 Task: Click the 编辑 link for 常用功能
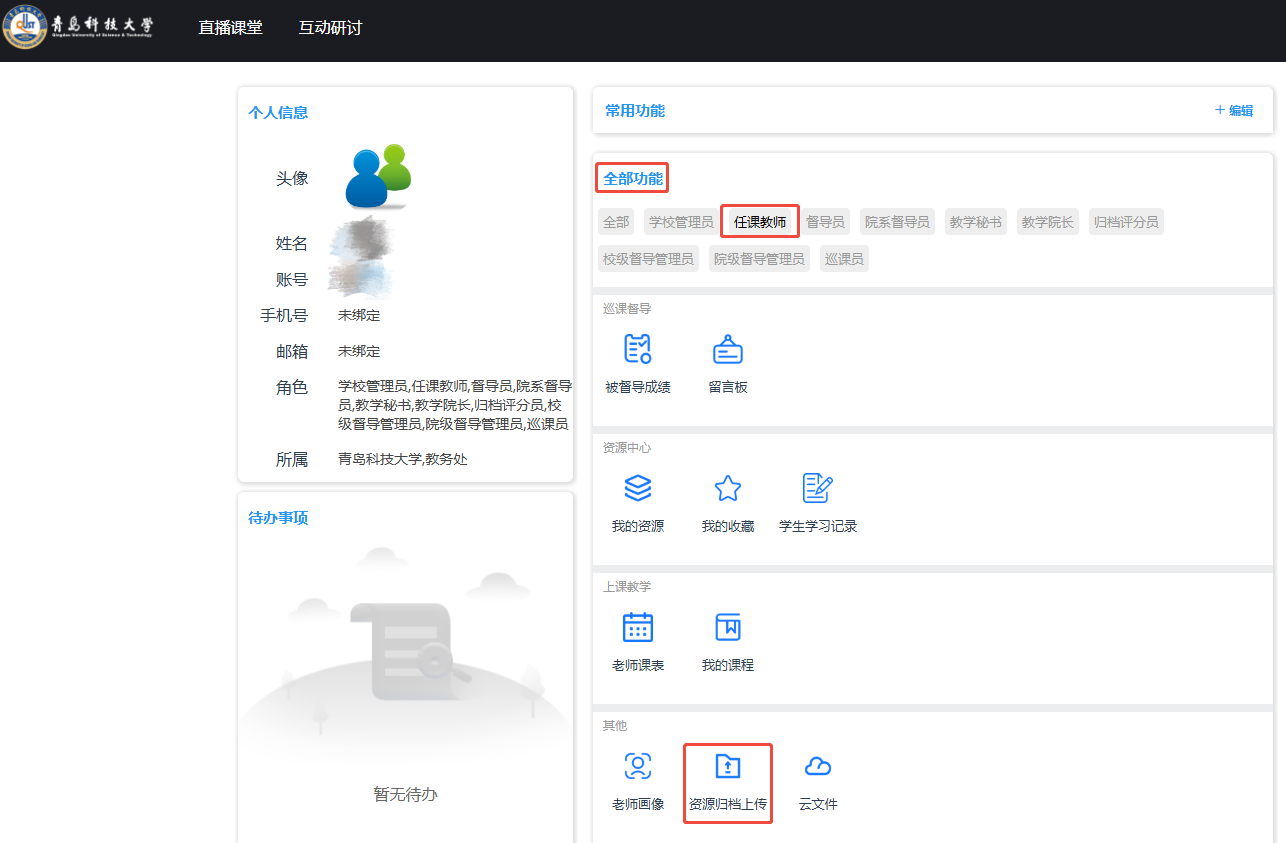(1234, 110)
